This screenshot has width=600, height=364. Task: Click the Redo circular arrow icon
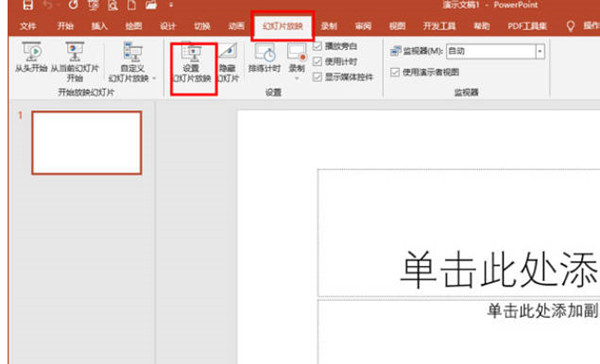[x=73, y=5]
